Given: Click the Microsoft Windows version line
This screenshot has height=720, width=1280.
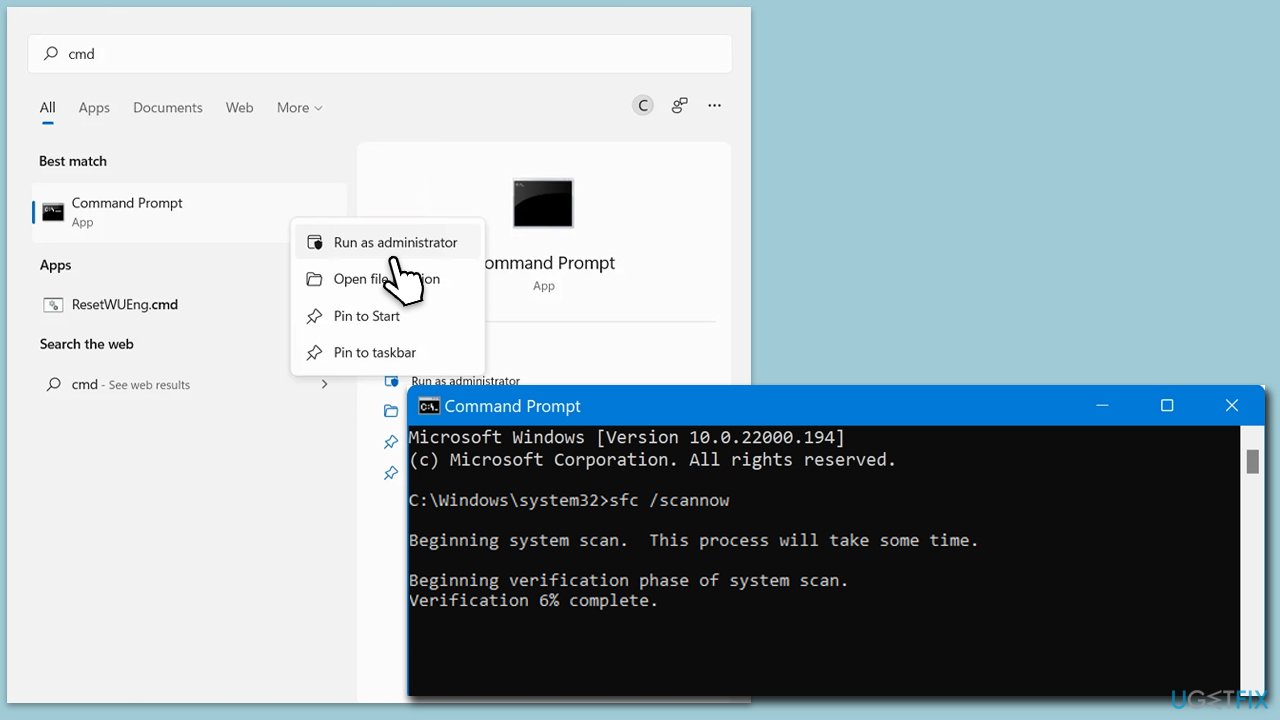Looking at the screenshot, I should pyautogui.click(x=627, y=437).
